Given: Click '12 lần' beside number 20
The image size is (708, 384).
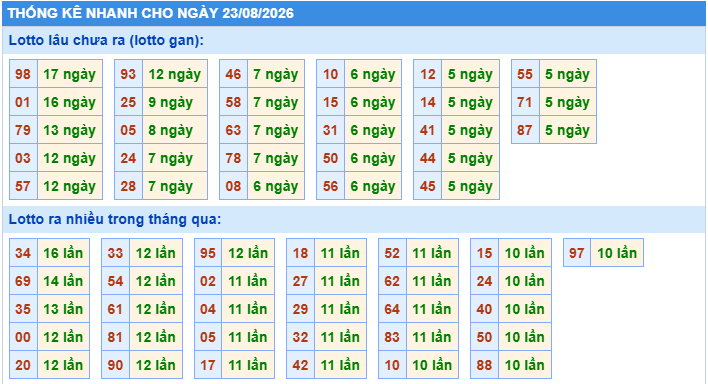Looking at the screenshot, I should click(64, 365).
